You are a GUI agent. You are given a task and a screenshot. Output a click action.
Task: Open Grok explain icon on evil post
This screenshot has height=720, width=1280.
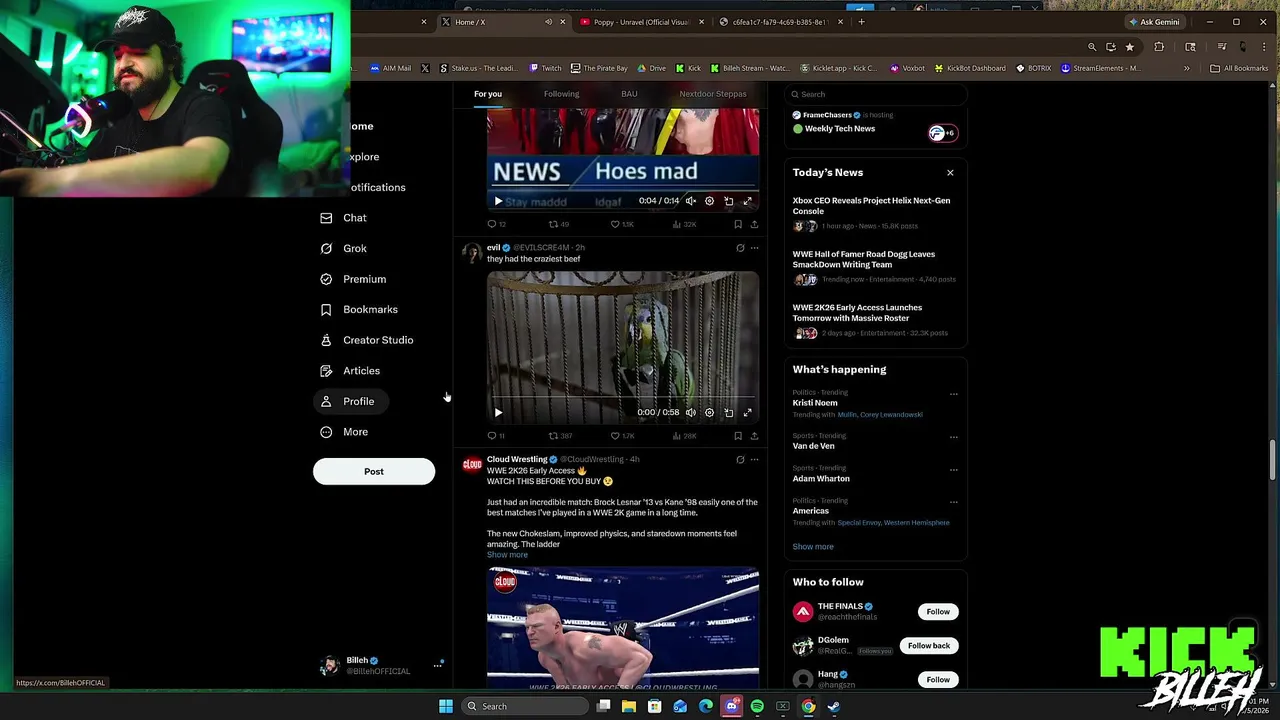740,248
